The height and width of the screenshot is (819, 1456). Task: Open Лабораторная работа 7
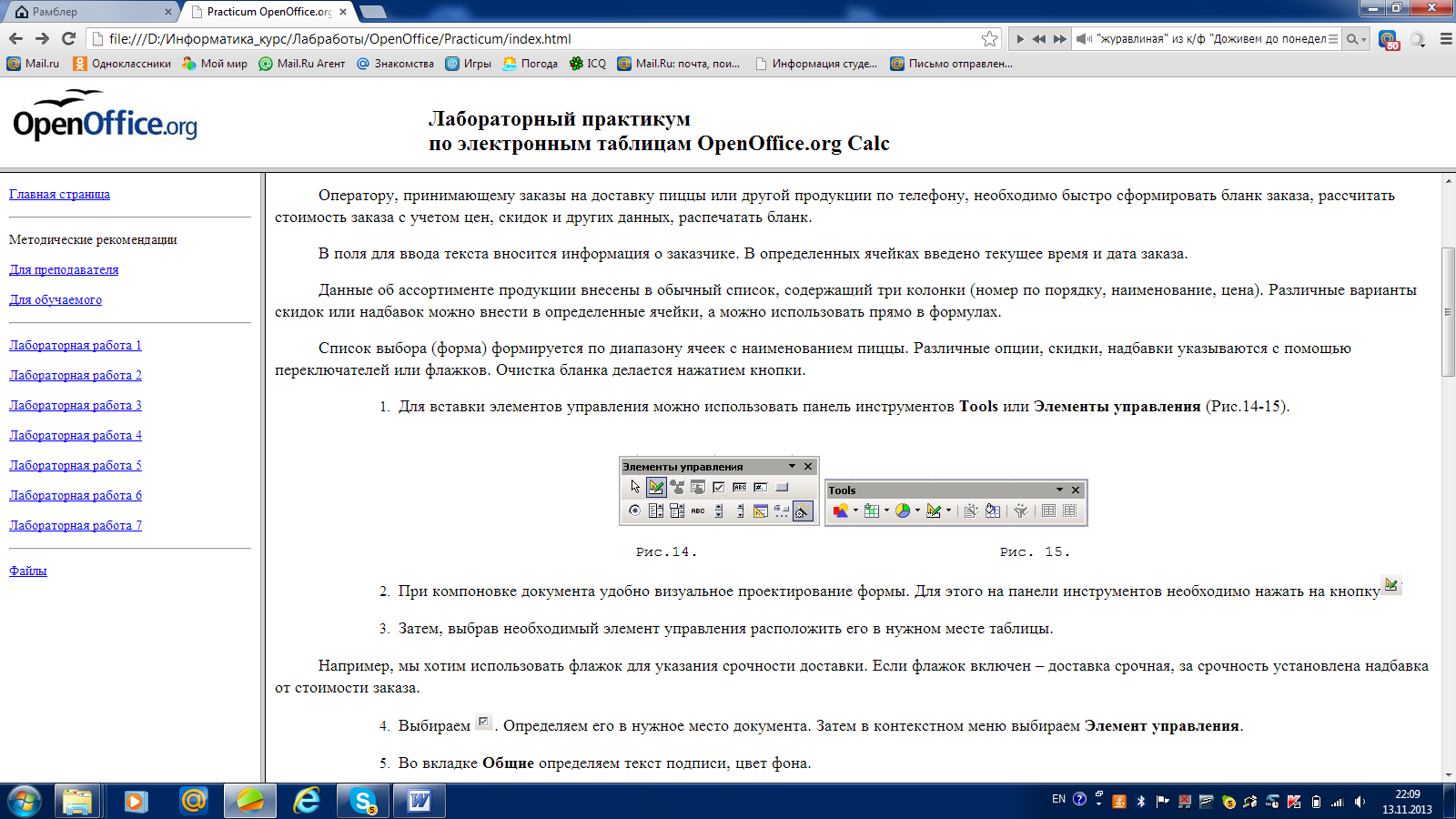pyautogui.click(x=76, y=525)
